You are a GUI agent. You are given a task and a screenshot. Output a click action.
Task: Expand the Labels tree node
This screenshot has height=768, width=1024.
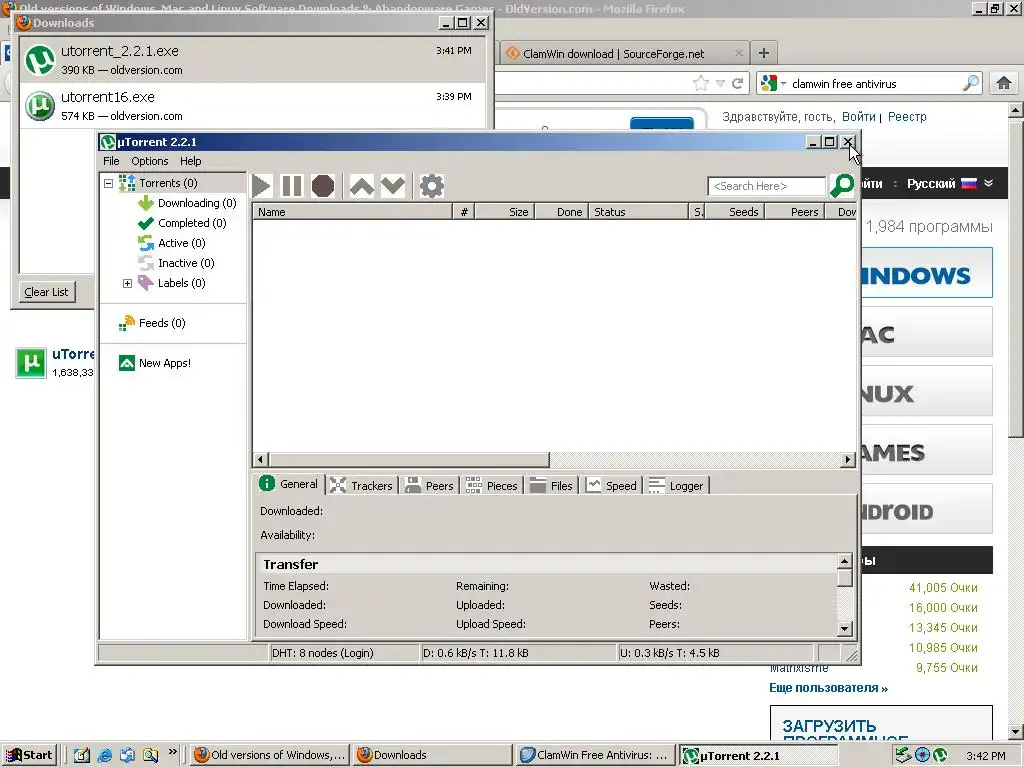[x=127, y=283]
